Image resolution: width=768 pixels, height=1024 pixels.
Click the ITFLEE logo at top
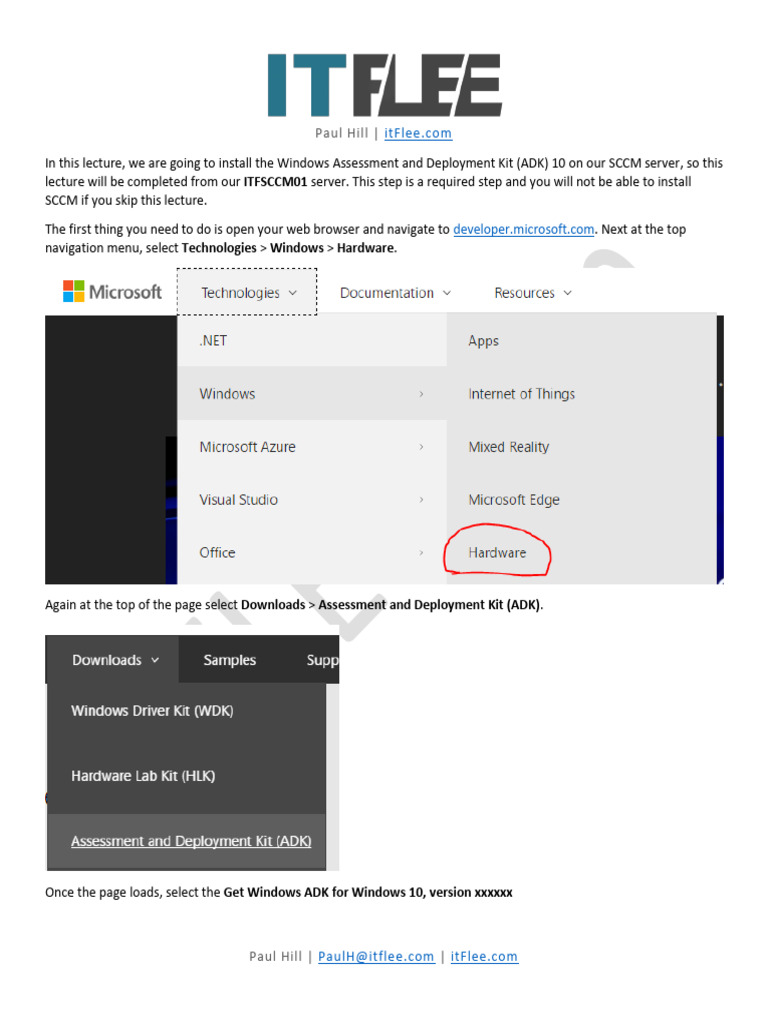(x=385, y=85)
